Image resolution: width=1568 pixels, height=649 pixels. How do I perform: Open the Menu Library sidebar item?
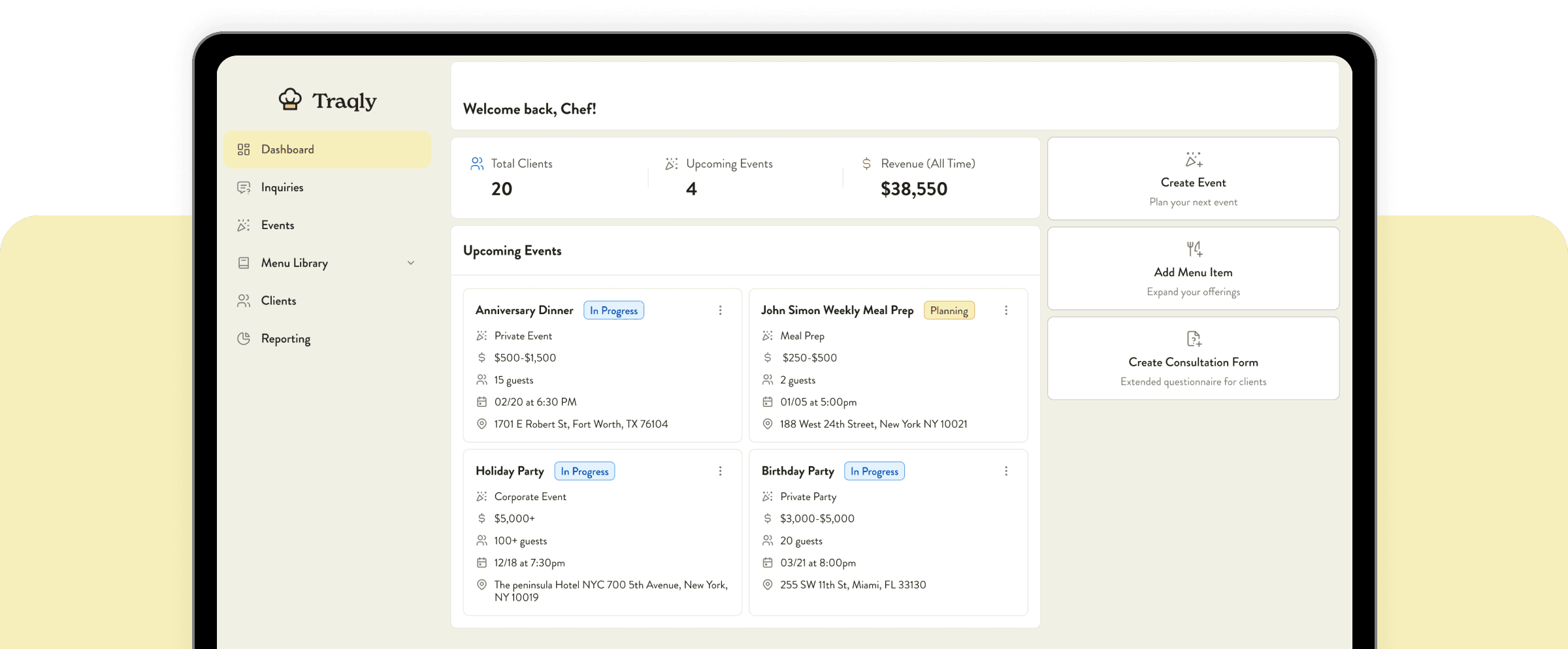tap(294, 263)
